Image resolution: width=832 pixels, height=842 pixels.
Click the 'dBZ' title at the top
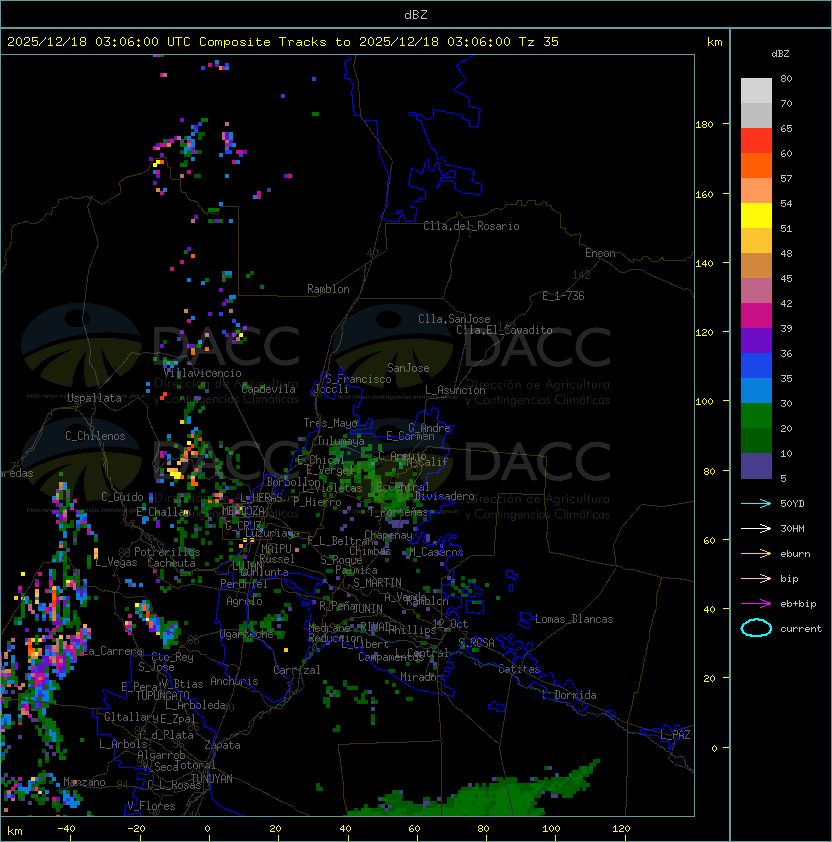point(416,15)
